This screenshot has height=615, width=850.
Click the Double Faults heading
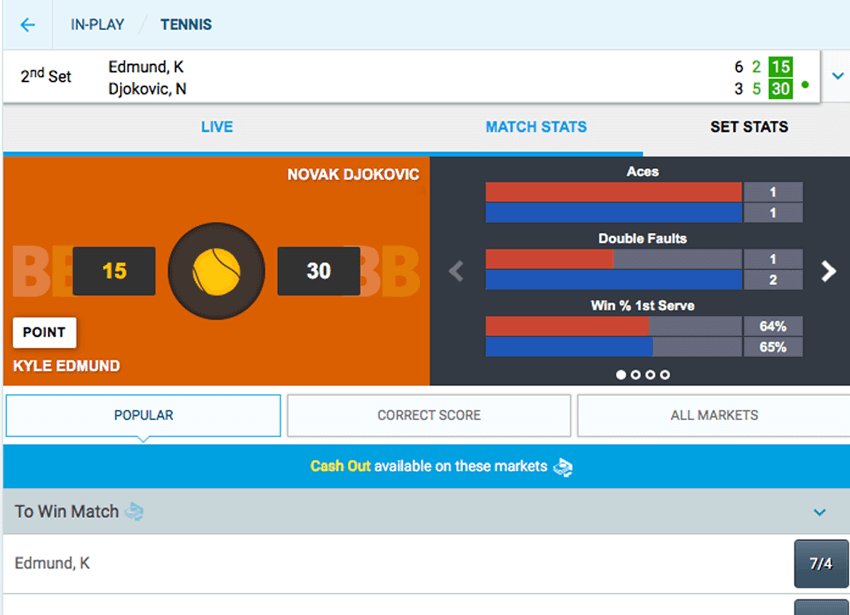643,239
